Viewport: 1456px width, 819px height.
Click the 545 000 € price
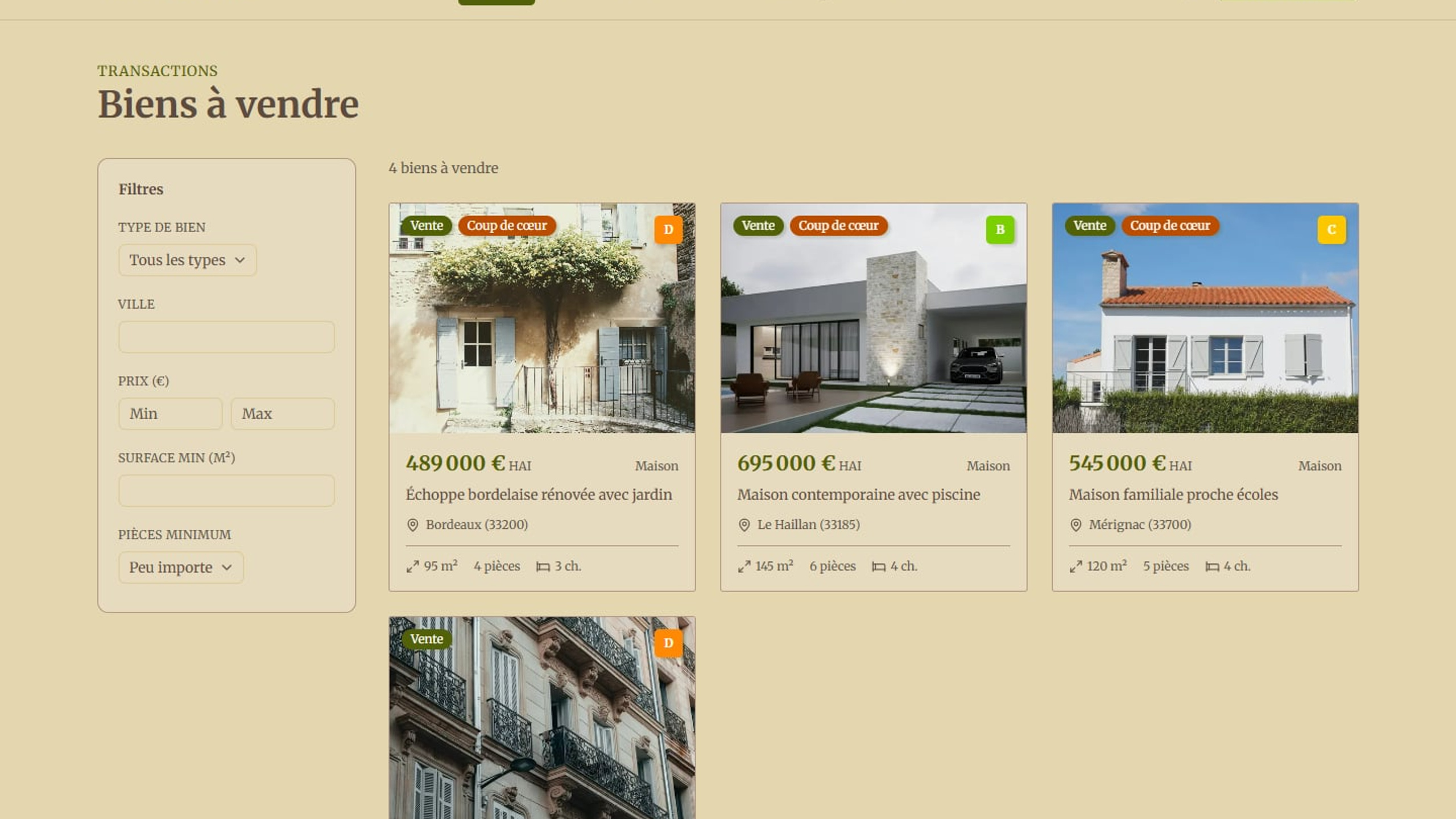1118,463
